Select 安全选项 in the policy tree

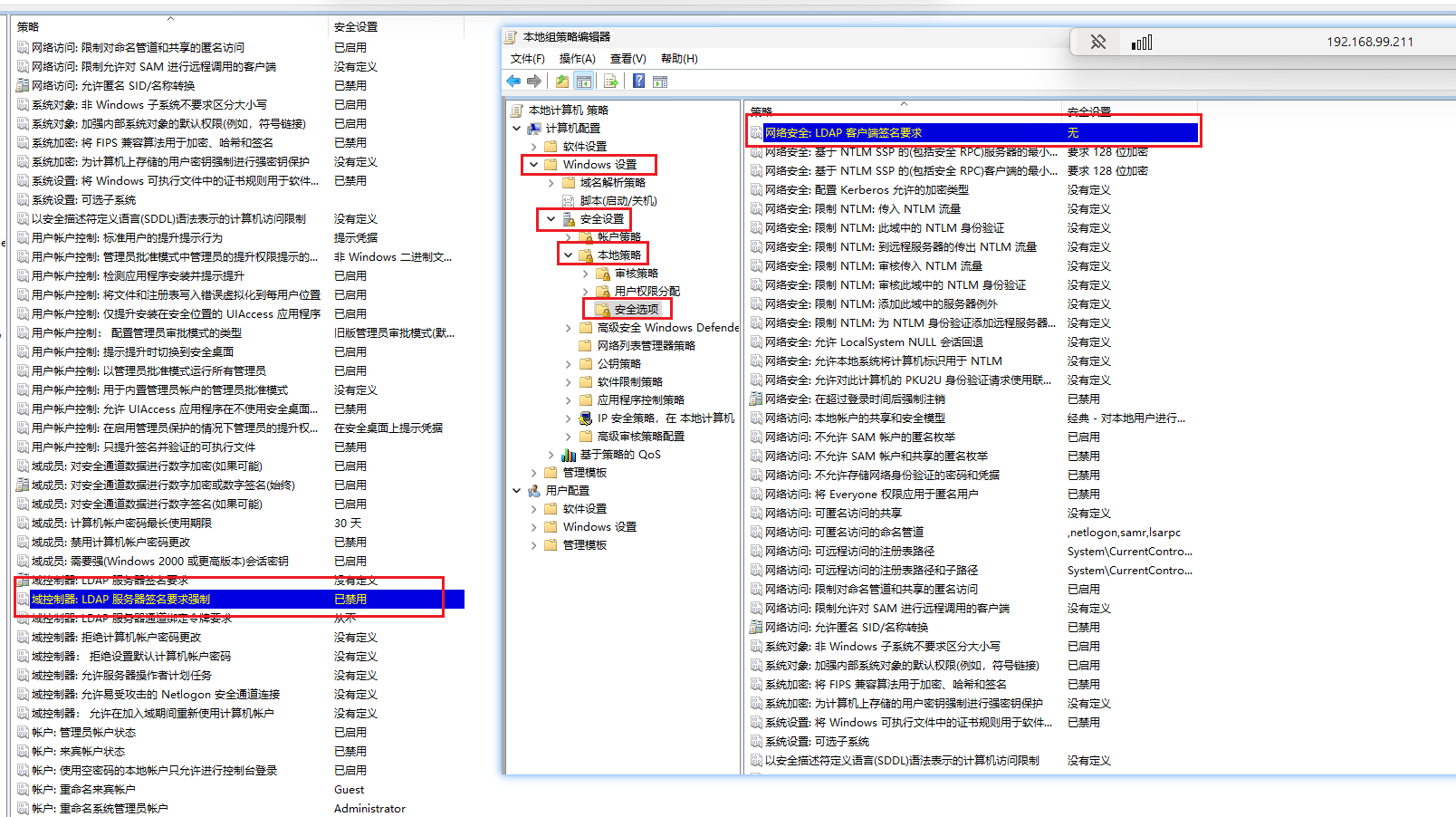[636, 310]
